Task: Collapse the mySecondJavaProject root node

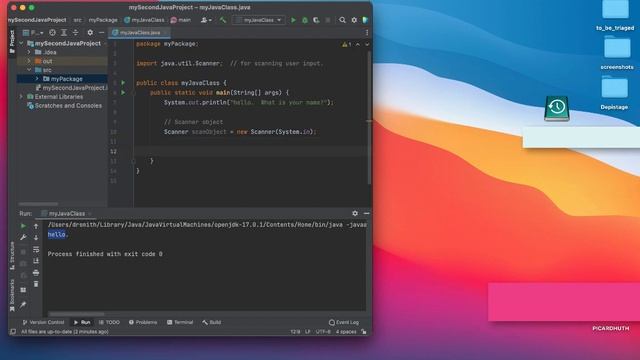Action: click(21, 43)
